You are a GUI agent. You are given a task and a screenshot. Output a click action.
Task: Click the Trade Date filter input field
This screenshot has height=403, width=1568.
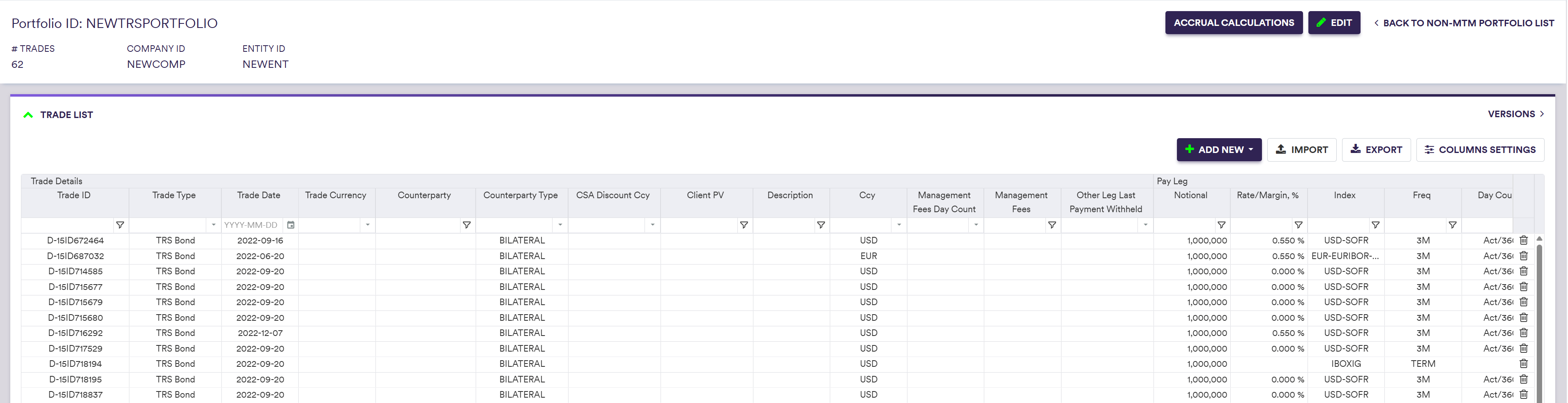(252, 225)
